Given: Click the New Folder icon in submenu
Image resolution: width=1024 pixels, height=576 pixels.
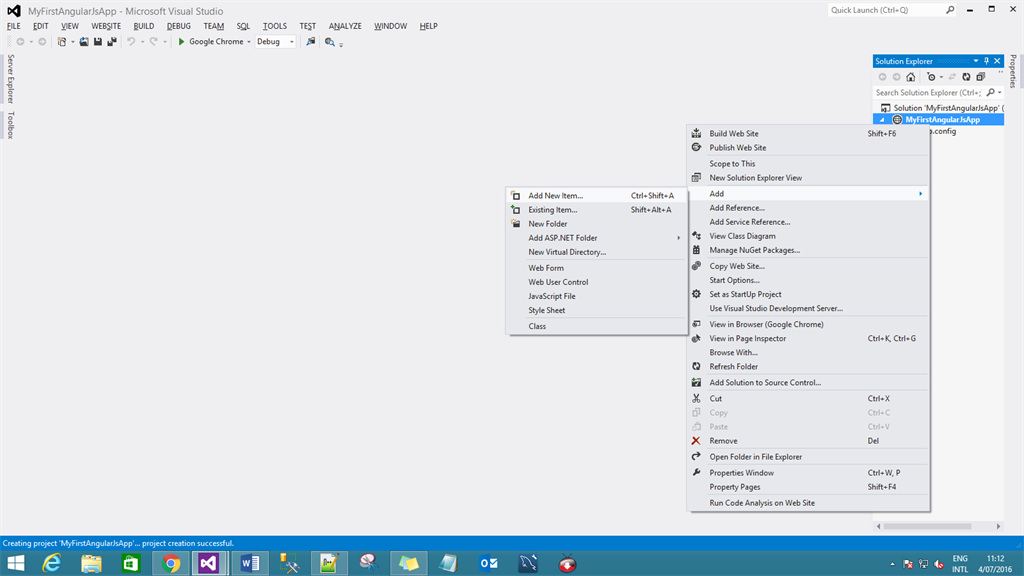Looking at the screenshot, I should [x=516, y=223].
